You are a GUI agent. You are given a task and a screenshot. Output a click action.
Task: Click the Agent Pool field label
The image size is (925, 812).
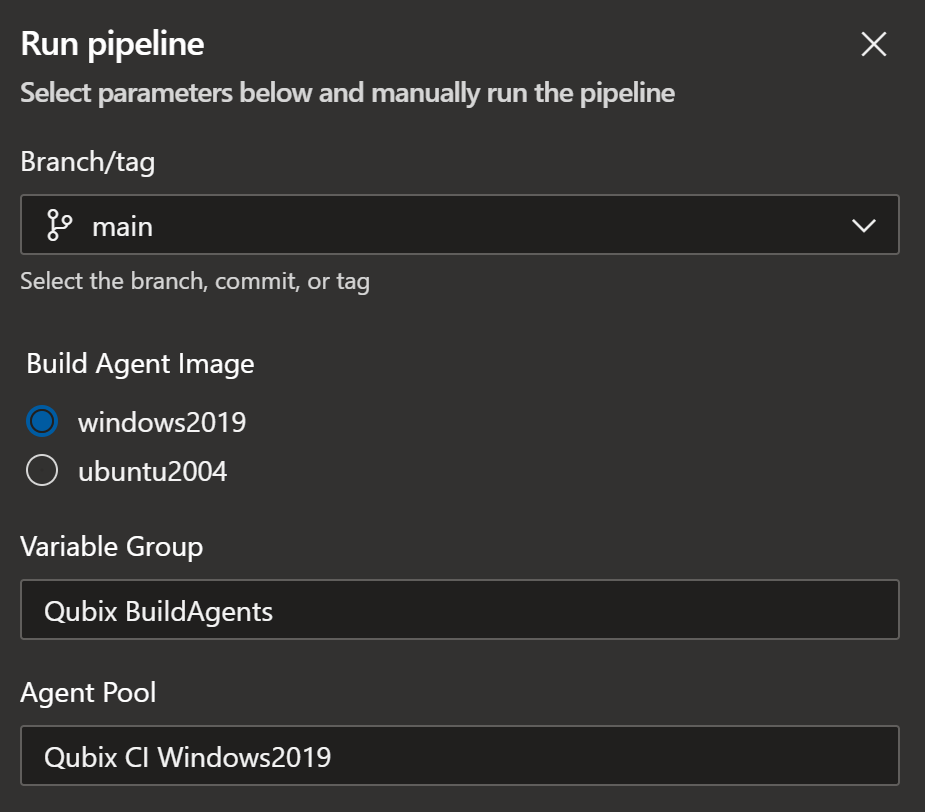pyautogui.click(x=88, y=692)
